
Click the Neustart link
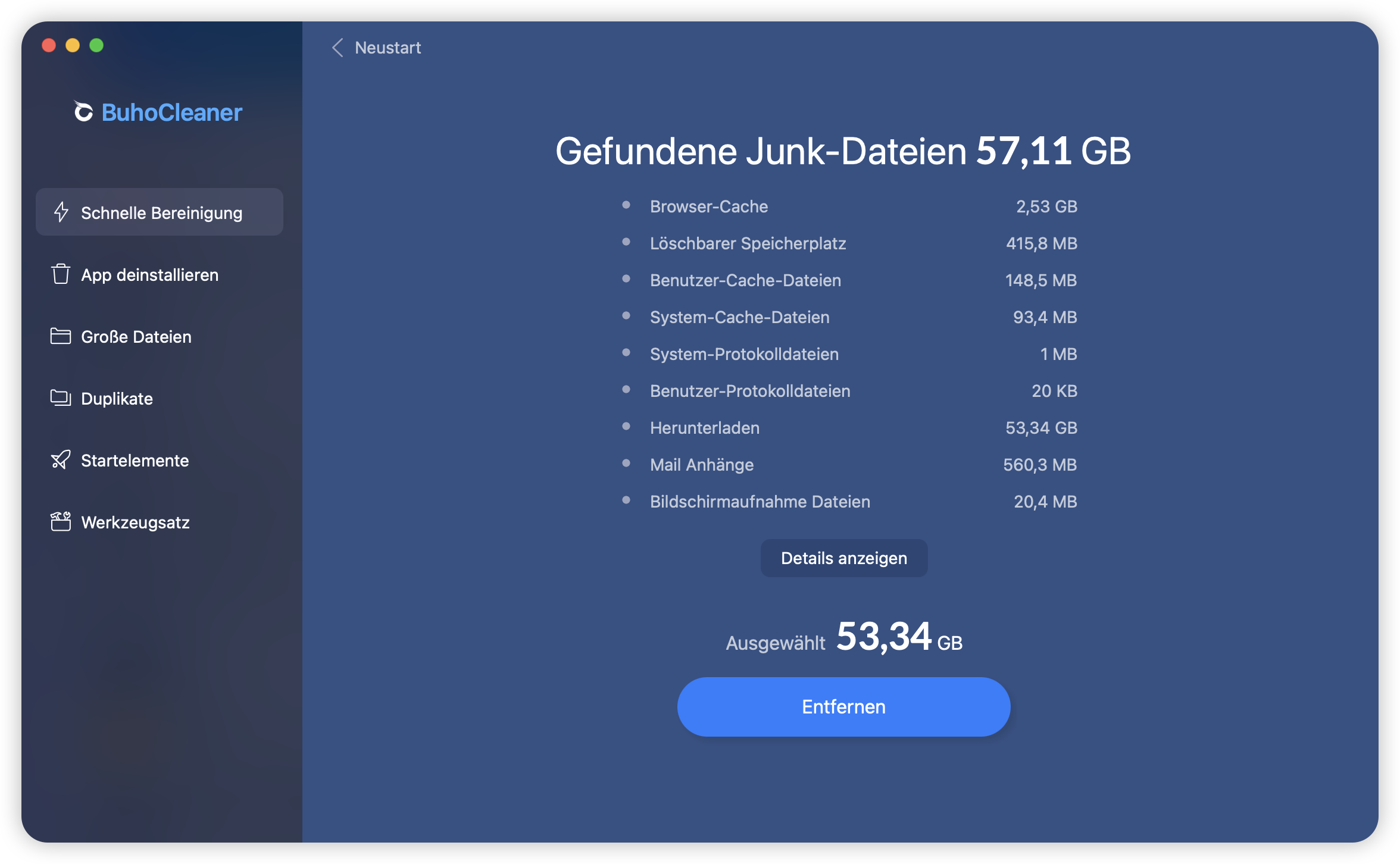(x=387, y=48)
